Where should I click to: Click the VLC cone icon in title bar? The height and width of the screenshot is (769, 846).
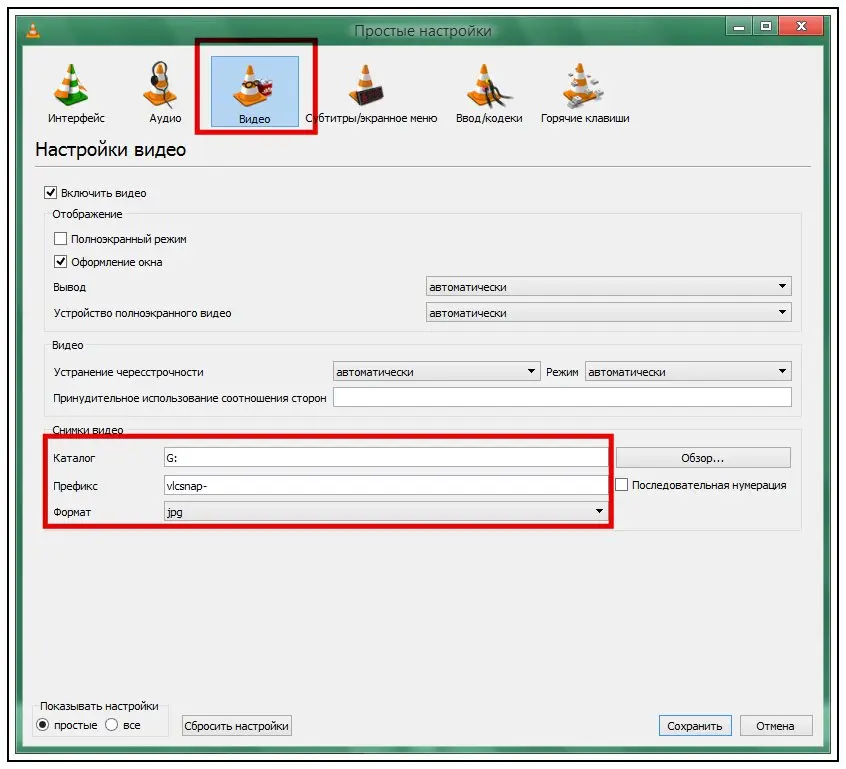point(33,30)
